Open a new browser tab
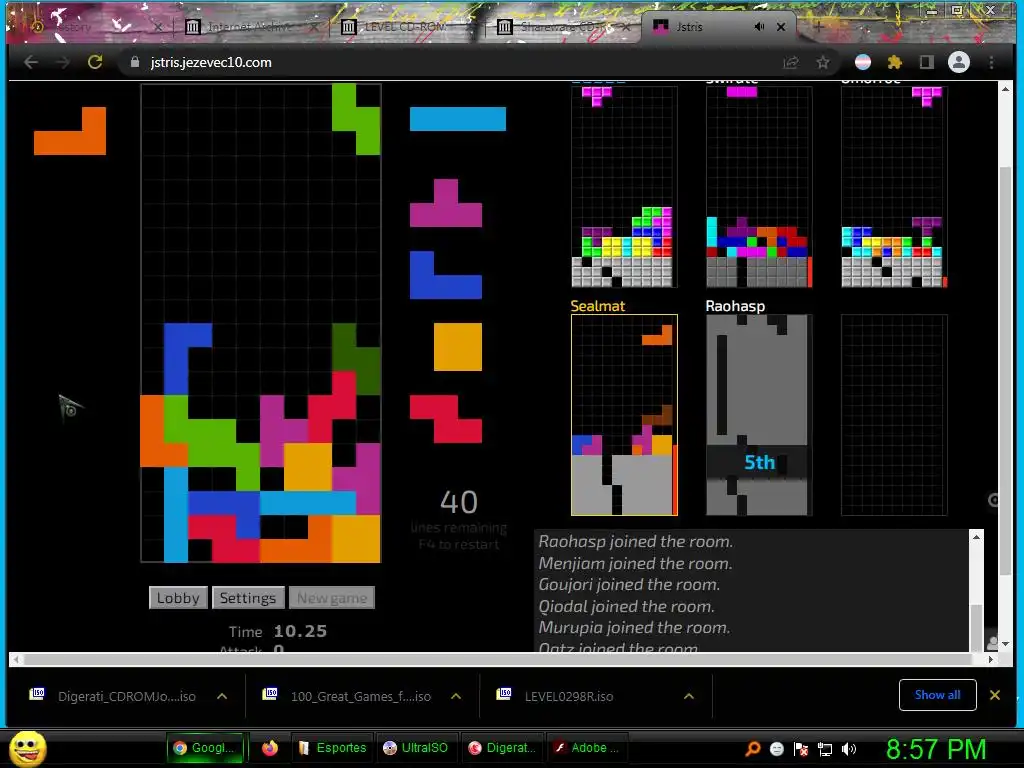 pyautogui.click(x=818, y=27)
